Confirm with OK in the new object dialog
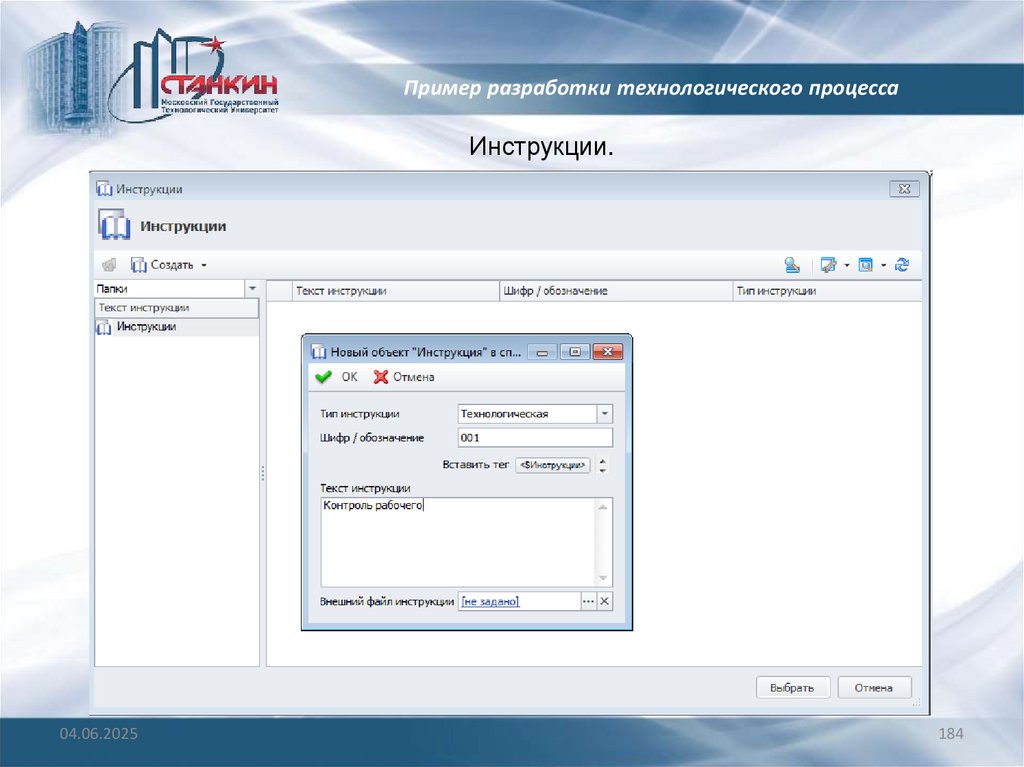 337,377
